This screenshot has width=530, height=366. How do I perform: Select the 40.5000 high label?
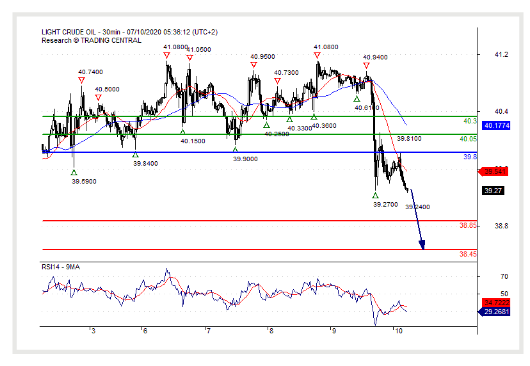107,90
